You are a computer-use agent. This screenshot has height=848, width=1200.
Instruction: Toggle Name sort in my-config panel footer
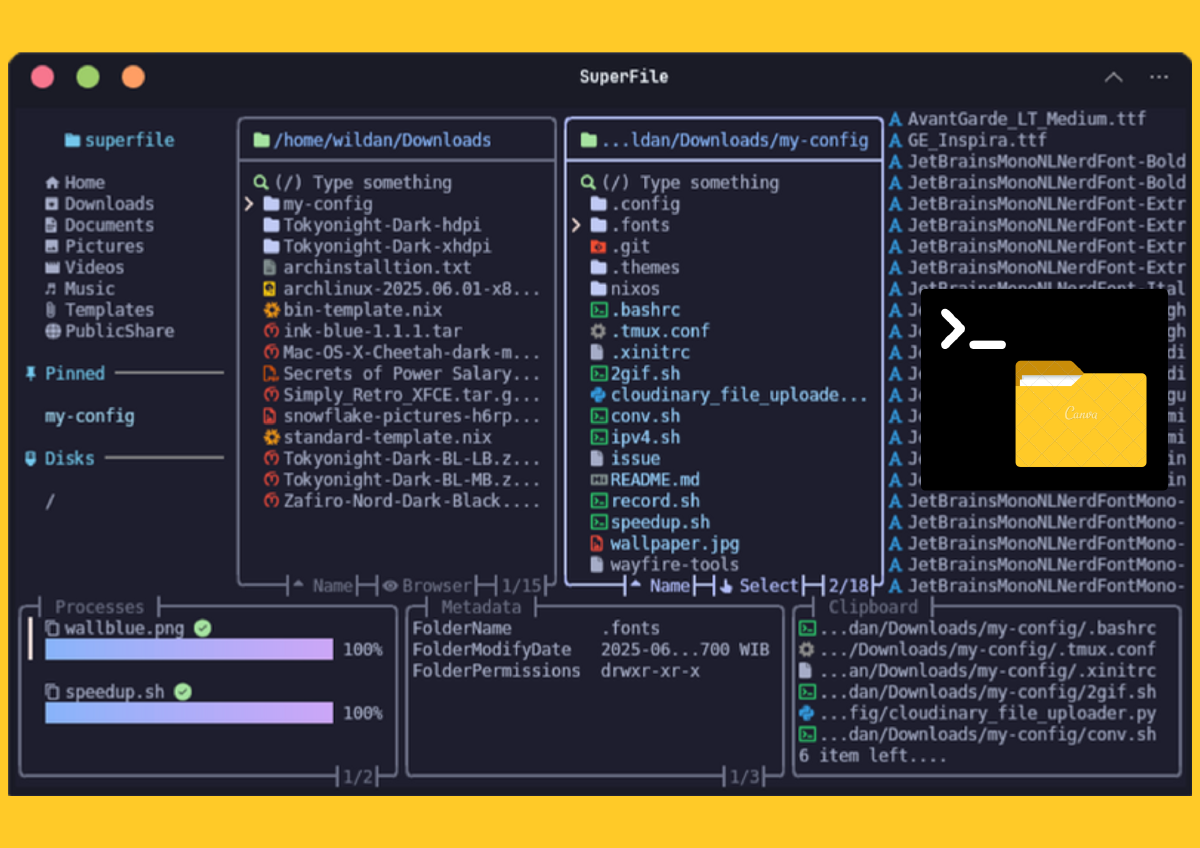click(x=659, y=586)
